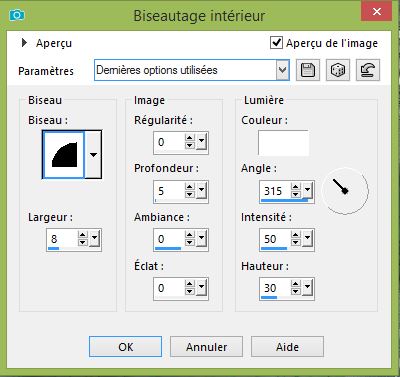Open the Intensité slider popup arrow

[307, 238]
